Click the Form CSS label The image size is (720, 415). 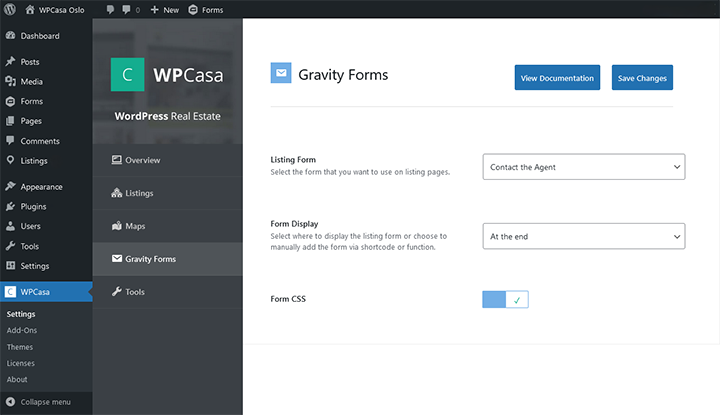(288, 299)
